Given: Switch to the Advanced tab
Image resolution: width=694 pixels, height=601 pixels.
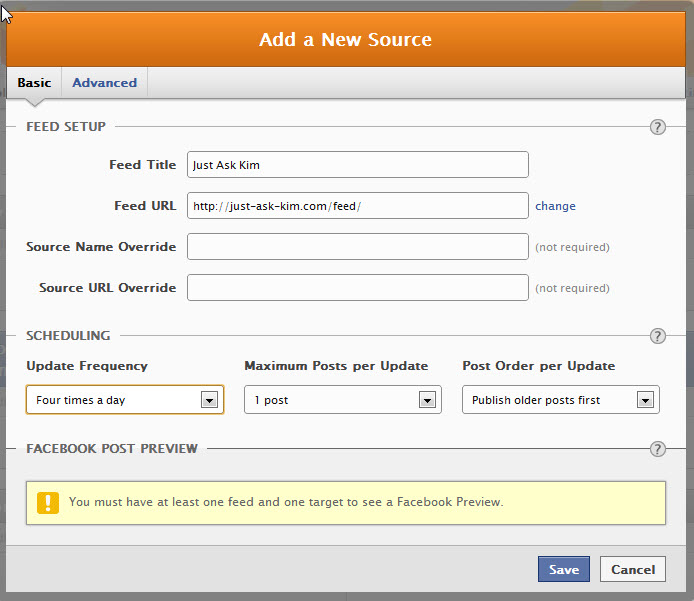Looking at the screenshot, I should point(104,83).
